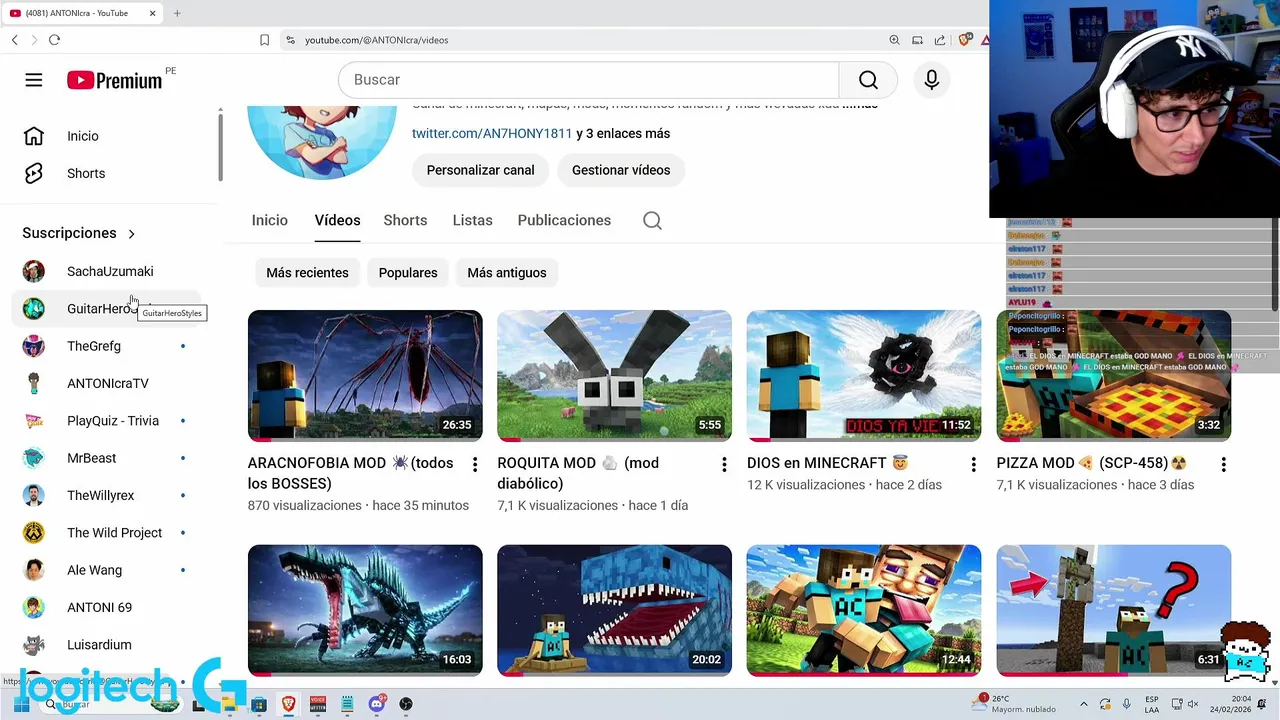
Task: Open options for ROQUITA MOD video
Action: pos(724,465)
